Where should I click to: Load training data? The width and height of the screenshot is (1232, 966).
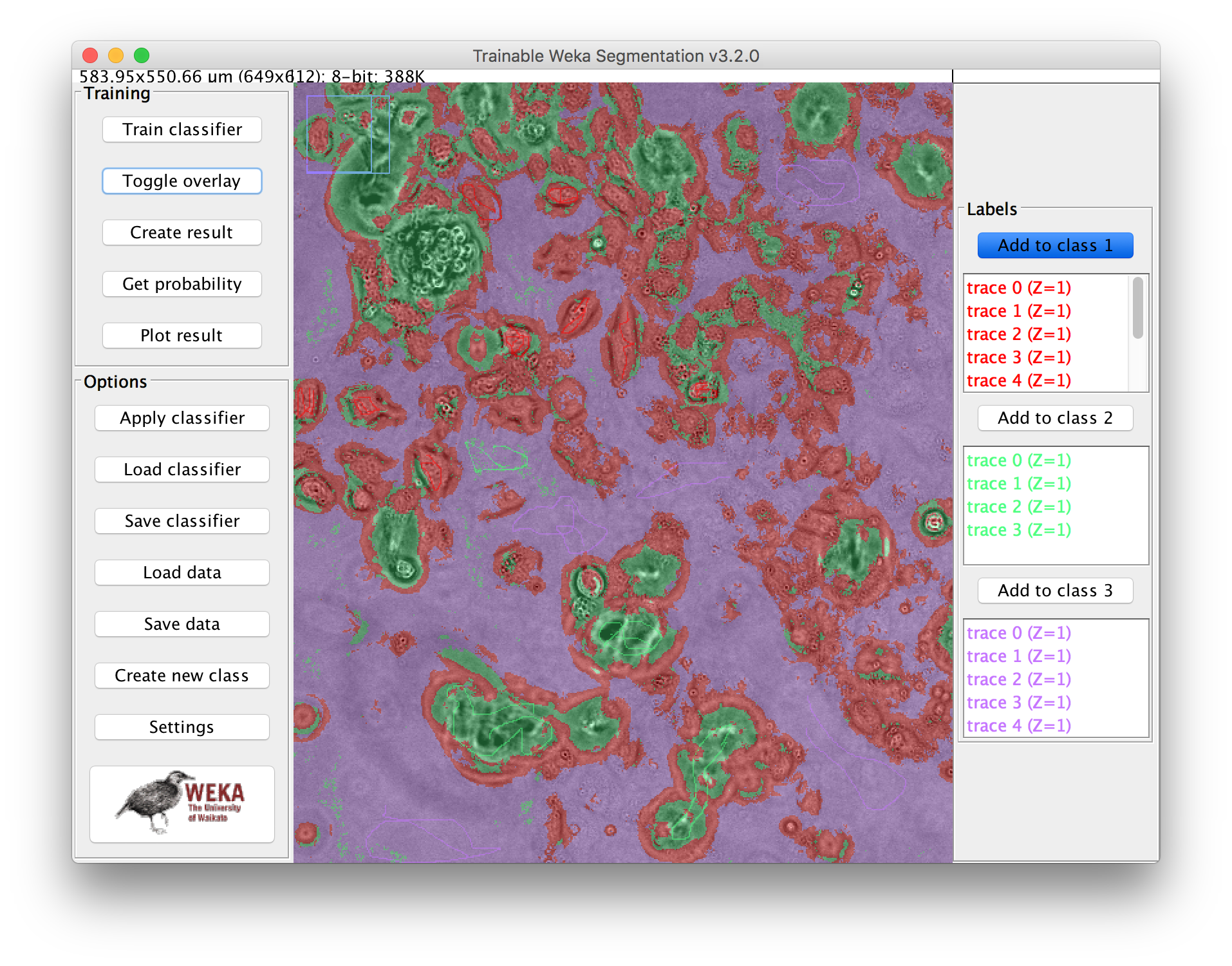point(182,572)
